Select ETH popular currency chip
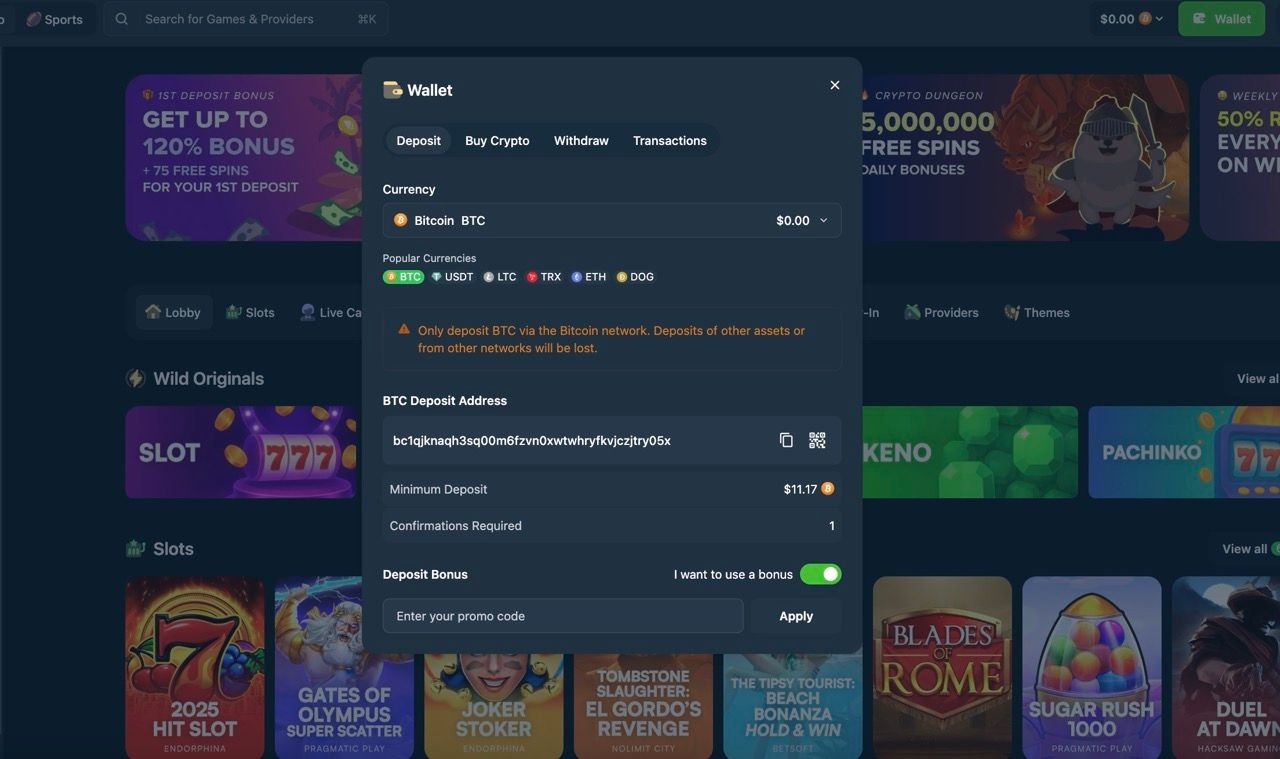This screenshot has height=759, width=1280. pos(589,277)
